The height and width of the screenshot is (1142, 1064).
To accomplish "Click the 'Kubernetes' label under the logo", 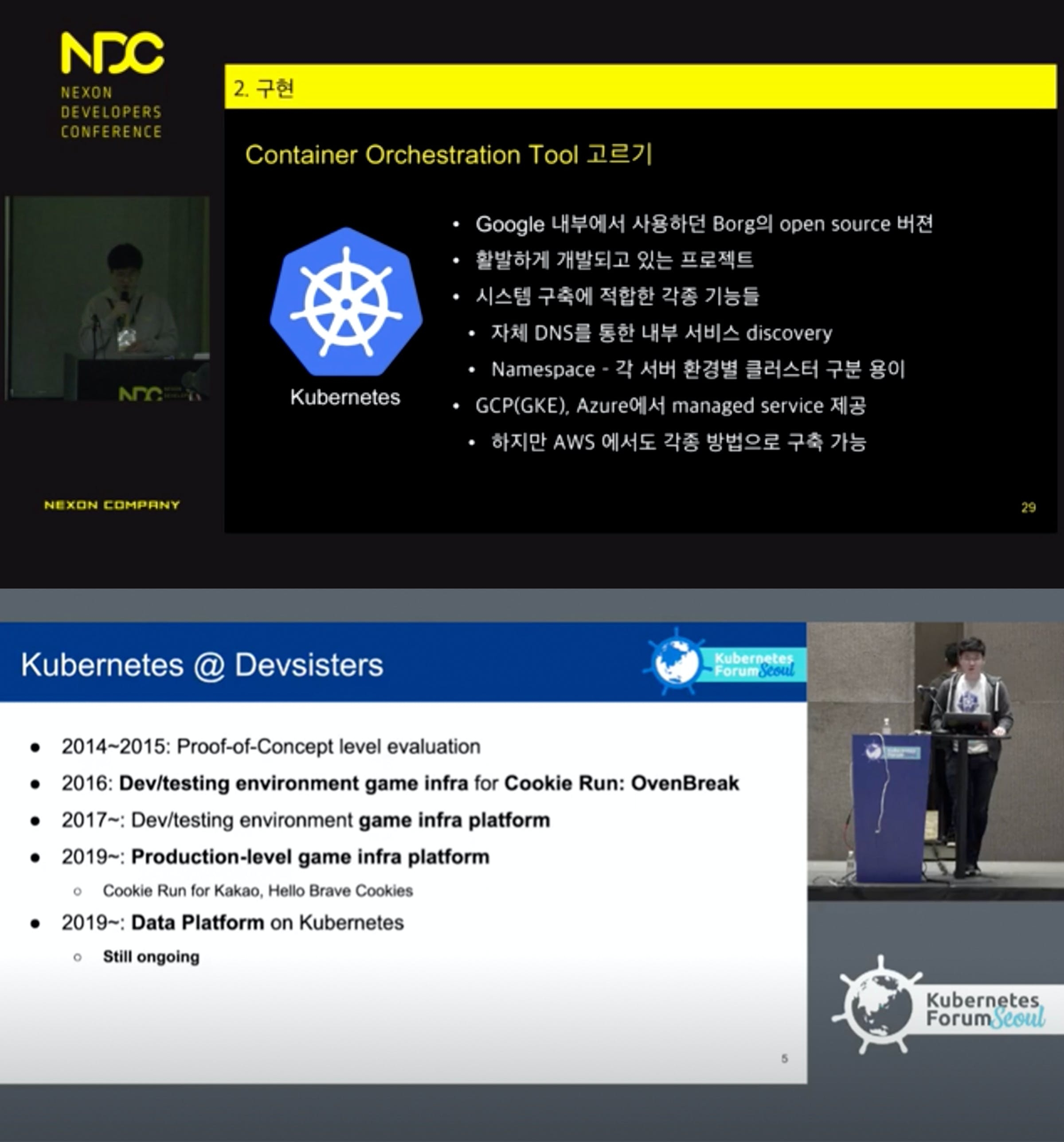I will point(345,397).
